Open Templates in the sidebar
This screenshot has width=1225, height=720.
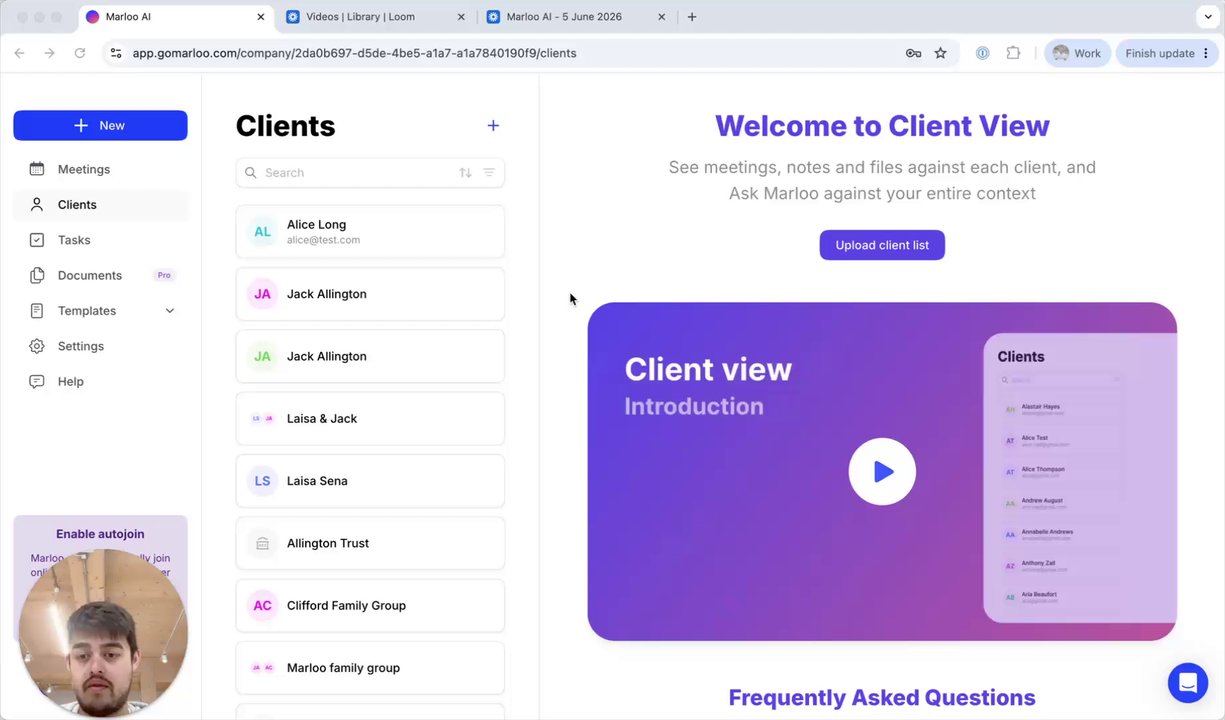87,311
